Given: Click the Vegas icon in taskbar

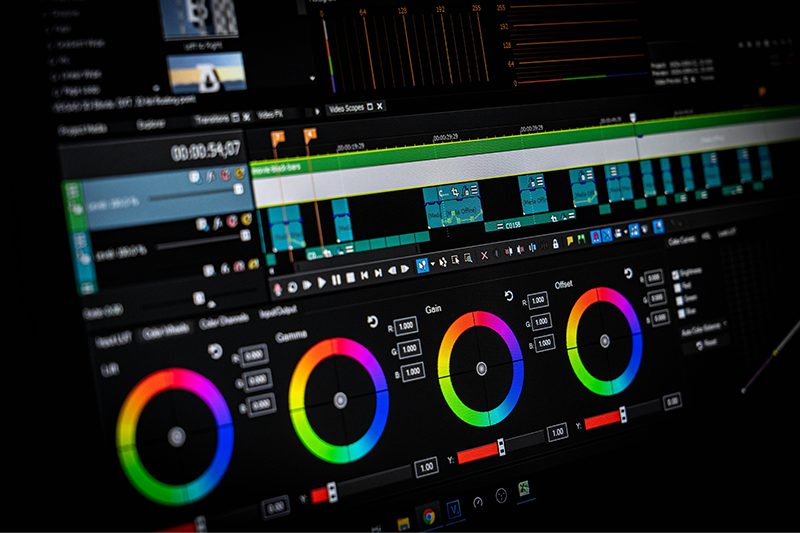Looking at the screenshot, I should click(454, 509).
